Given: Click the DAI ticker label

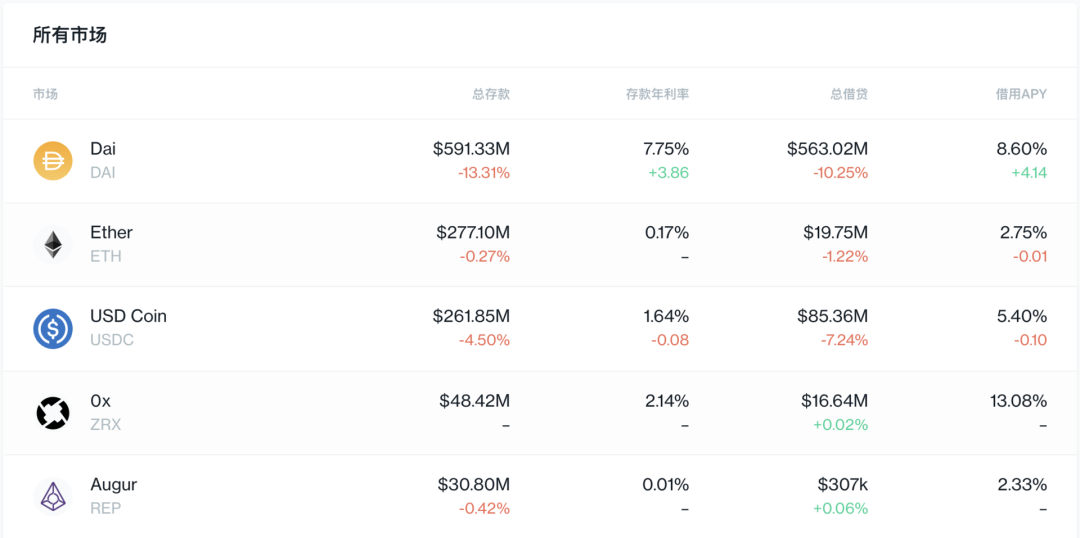Looking at the screenshot, I should pyautogui.click(x=103, y=173).
